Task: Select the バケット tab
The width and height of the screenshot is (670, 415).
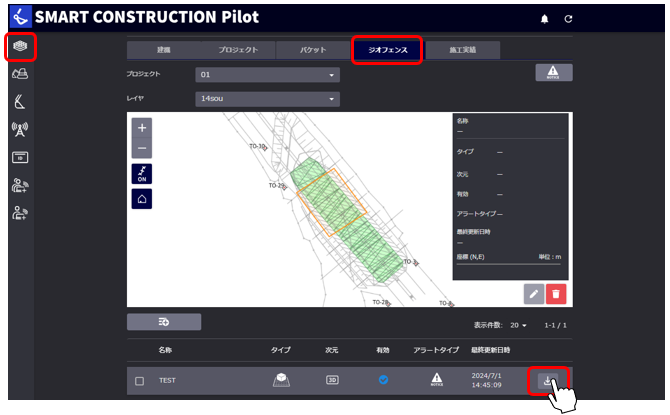Action: point(313,49)
